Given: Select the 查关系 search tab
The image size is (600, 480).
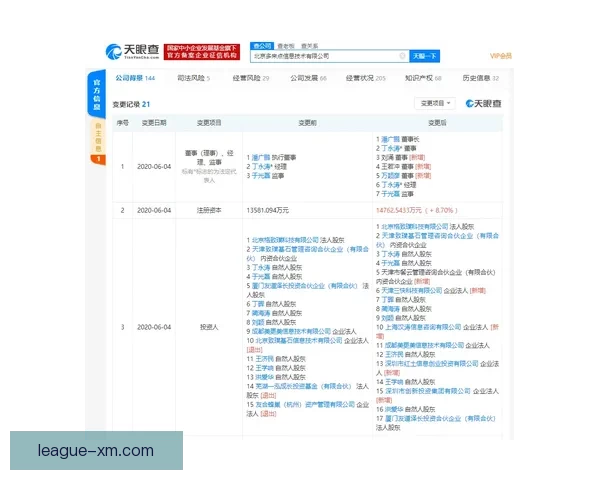Looking at the screenshot, I should click(x=309, y=46).
